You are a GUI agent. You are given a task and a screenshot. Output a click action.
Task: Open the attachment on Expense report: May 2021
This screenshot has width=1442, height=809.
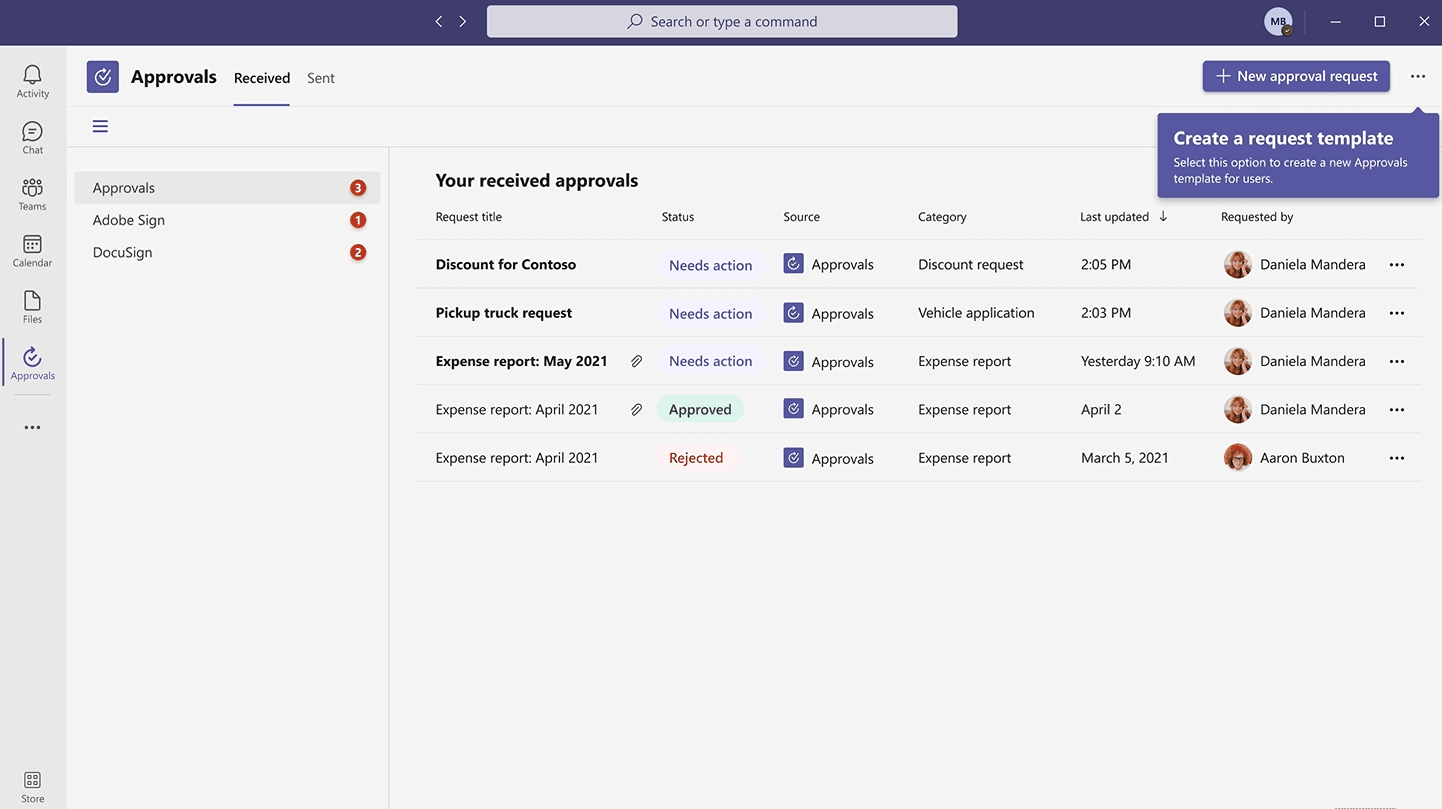coord(636,359)
